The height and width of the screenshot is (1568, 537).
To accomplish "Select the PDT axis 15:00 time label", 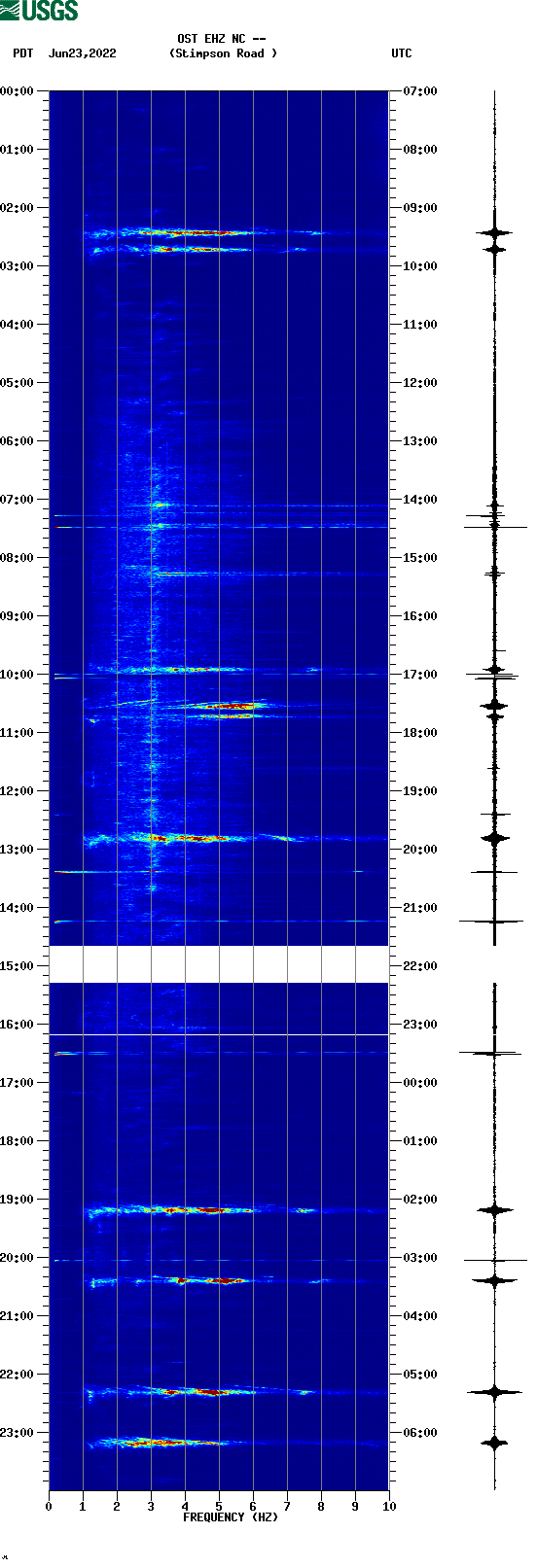I will (17, 966).
